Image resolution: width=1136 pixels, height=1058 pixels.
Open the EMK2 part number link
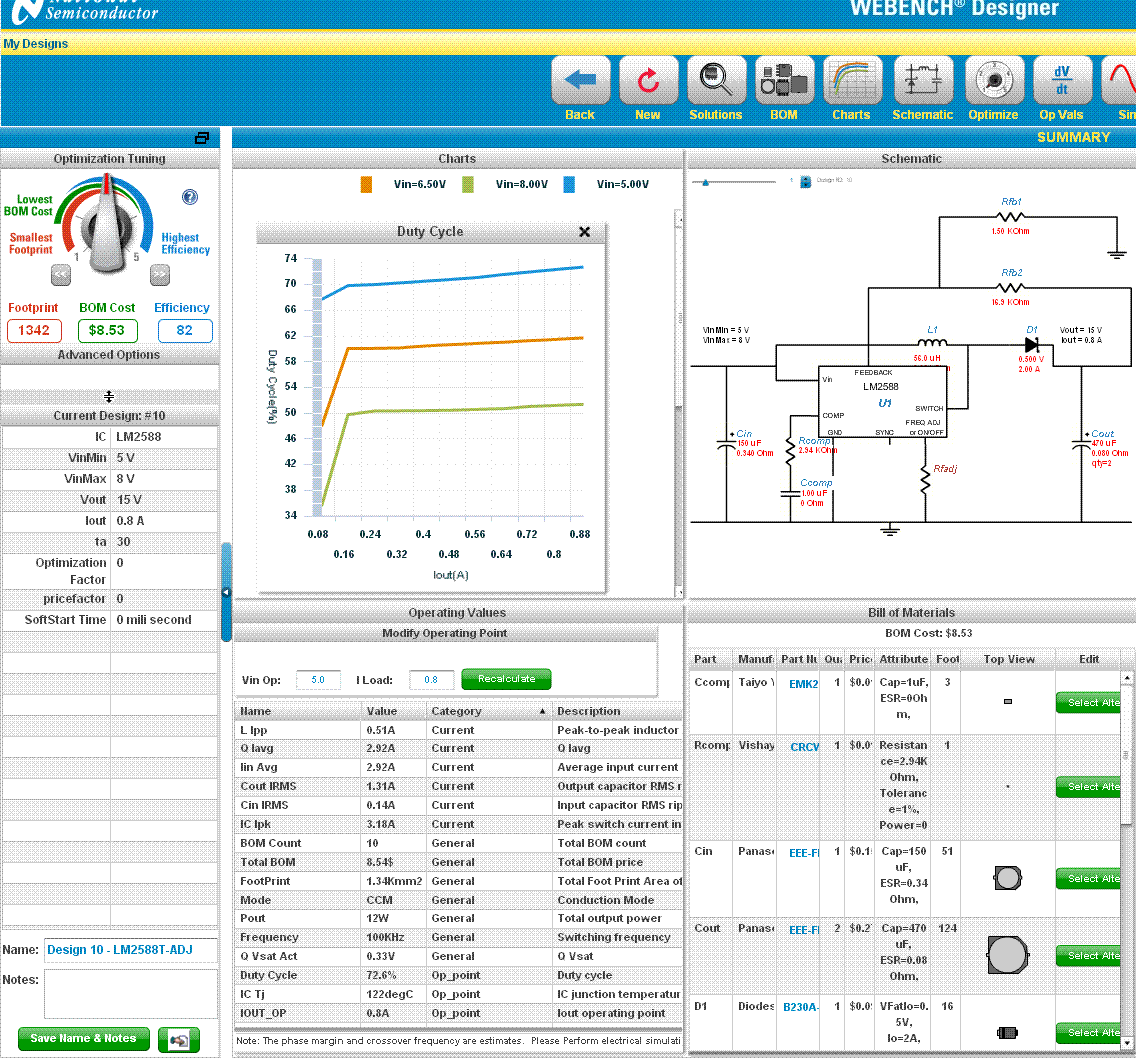pyautogui.click(x=803, y=684)
